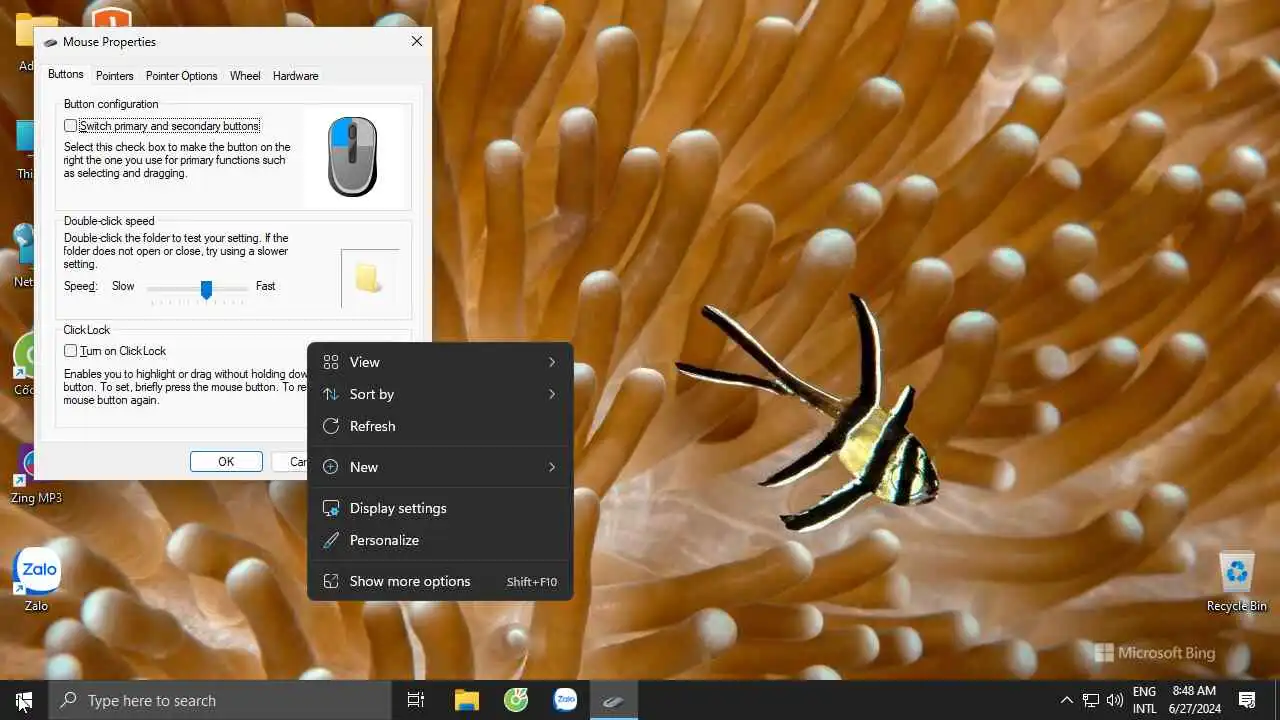Select the Zalo desktop shortcut
Image resolution: width=1280 pixels, height=720 pixels.
pos(37,580)
